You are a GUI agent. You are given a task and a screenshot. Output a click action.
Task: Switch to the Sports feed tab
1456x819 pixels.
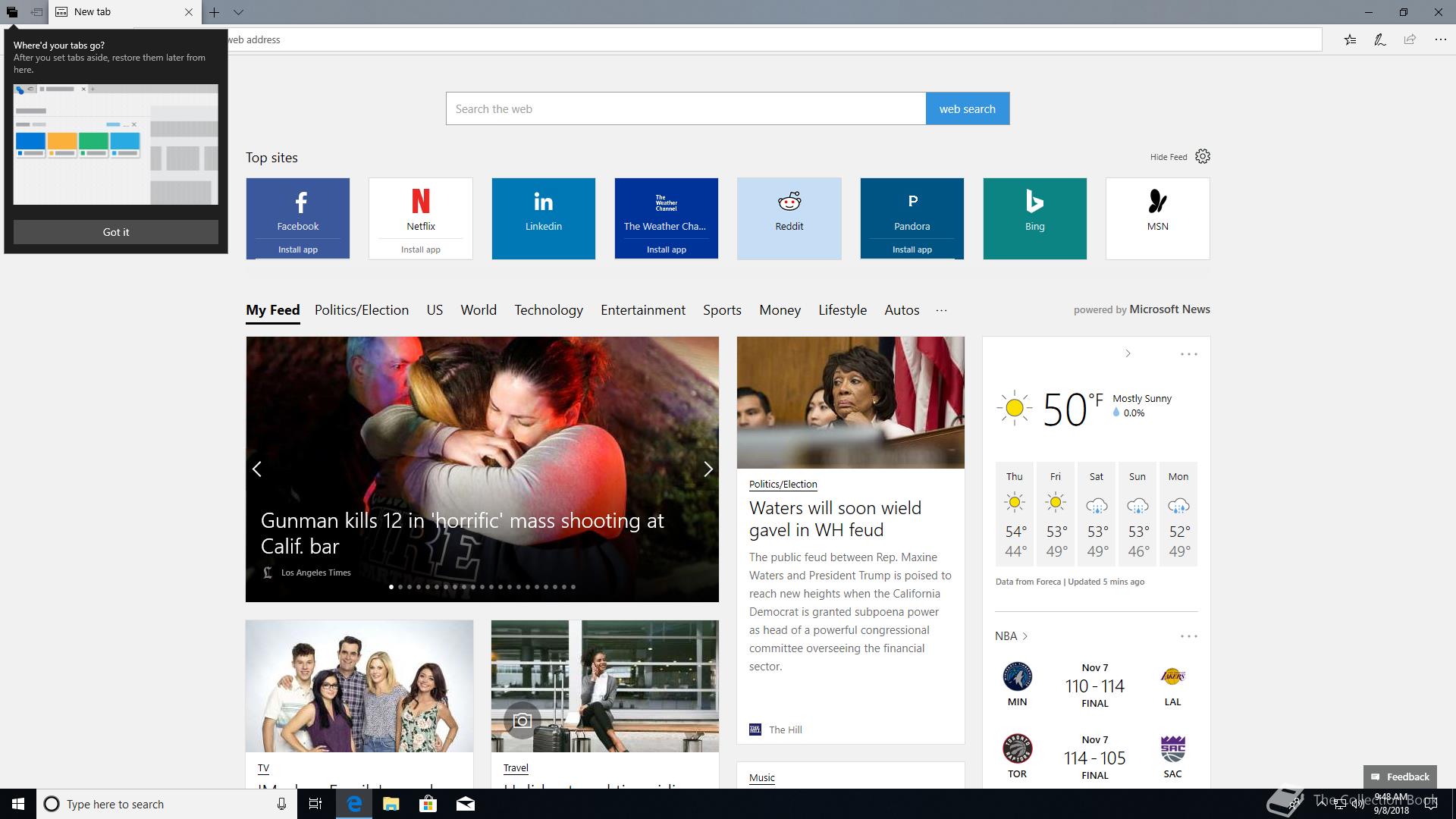click(722, 310)
